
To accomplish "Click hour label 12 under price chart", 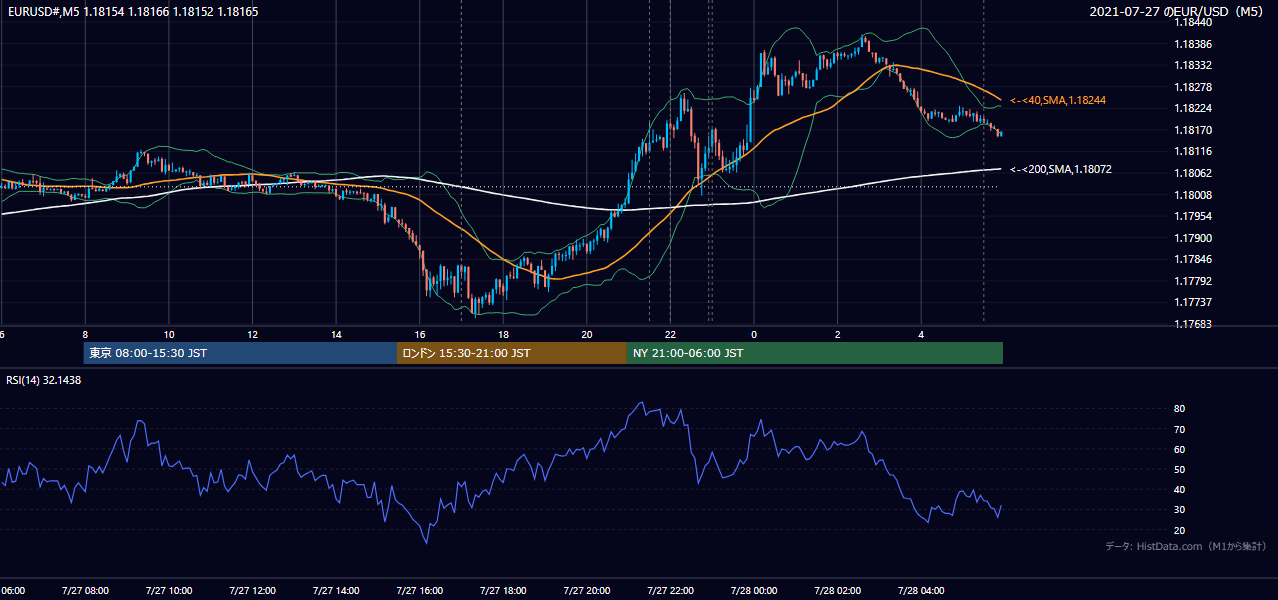I will point(252,334).
